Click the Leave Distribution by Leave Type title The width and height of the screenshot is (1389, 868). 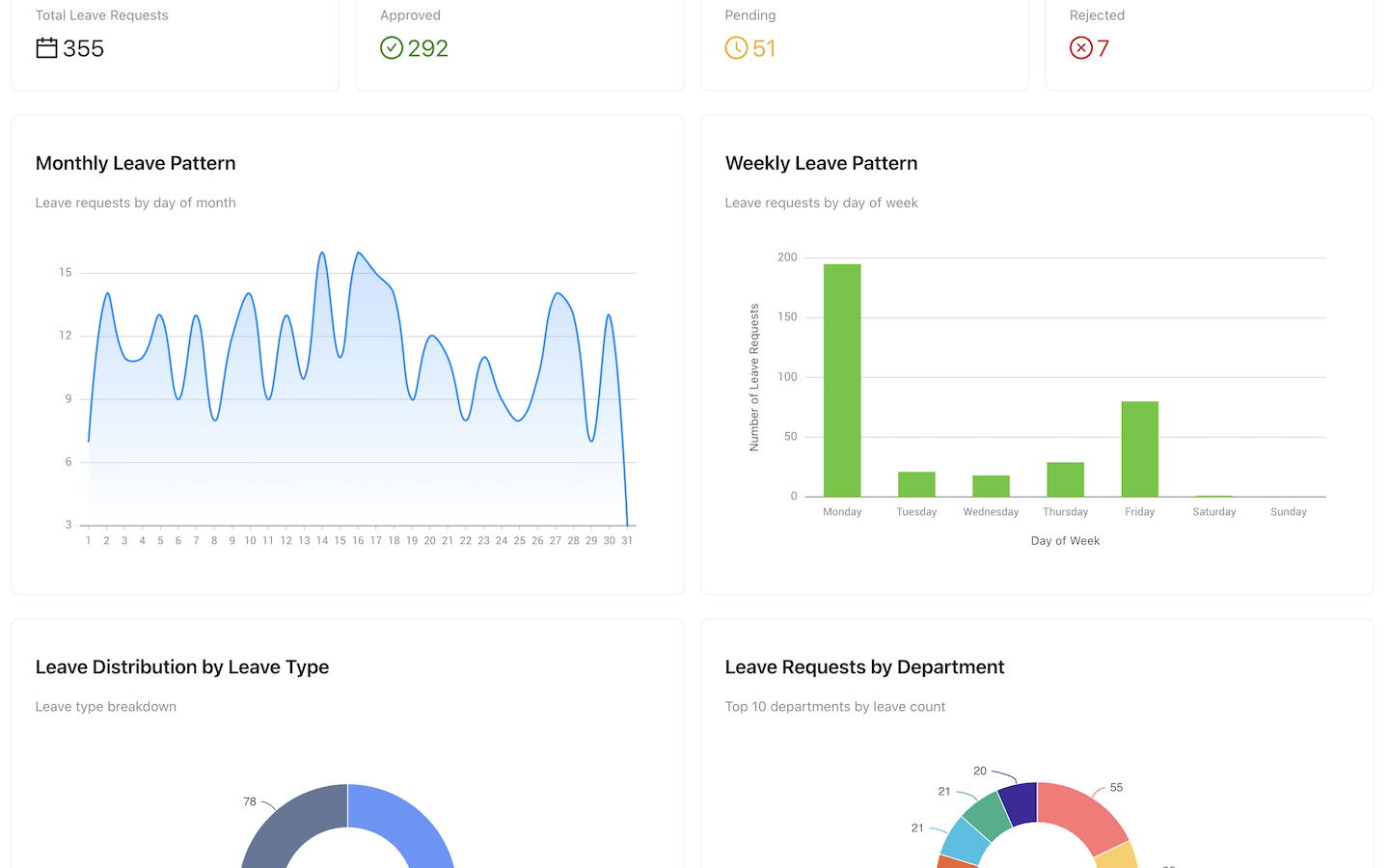click(x=182, y=667)
